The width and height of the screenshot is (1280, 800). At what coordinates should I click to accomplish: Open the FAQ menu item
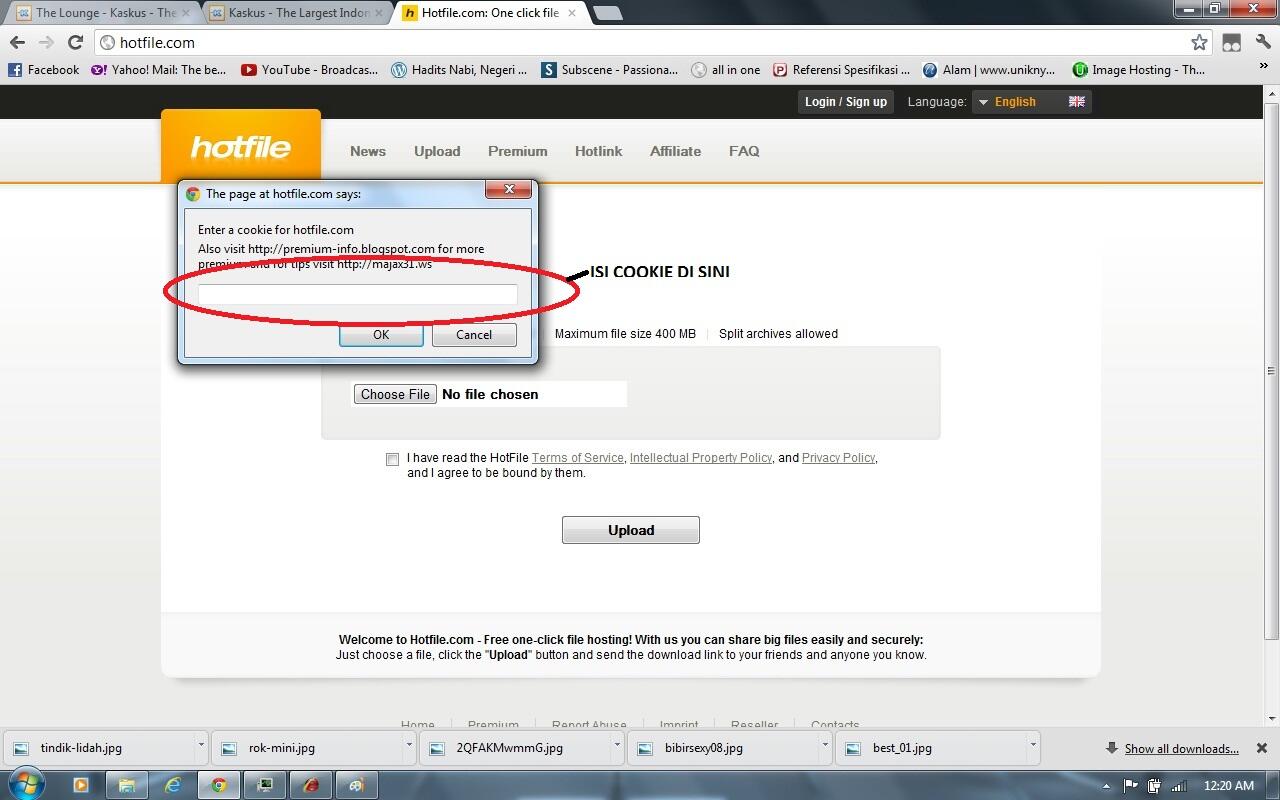(x=744, y=151)
